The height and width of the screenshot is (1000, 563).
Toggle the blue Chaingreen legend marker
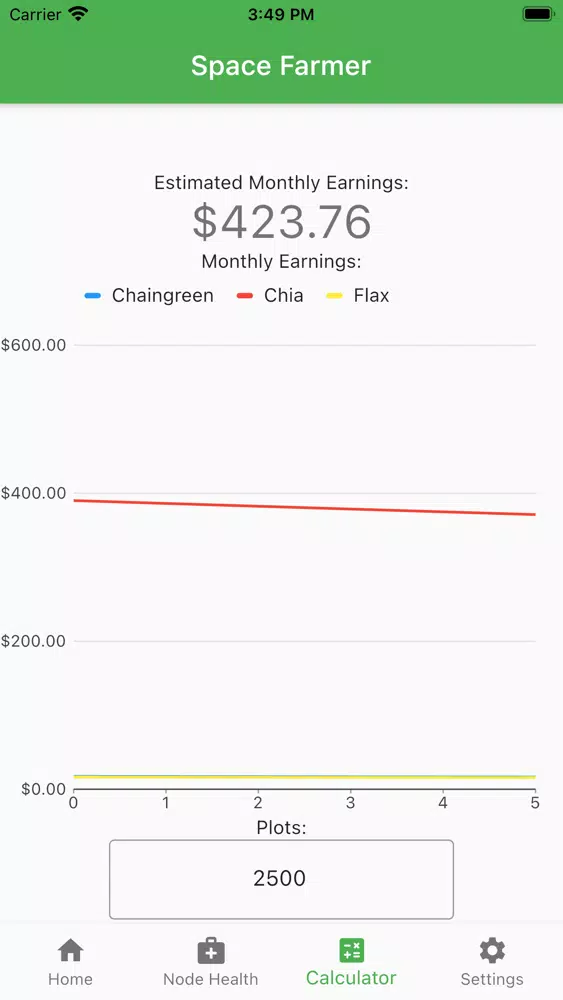click(93, 296)
